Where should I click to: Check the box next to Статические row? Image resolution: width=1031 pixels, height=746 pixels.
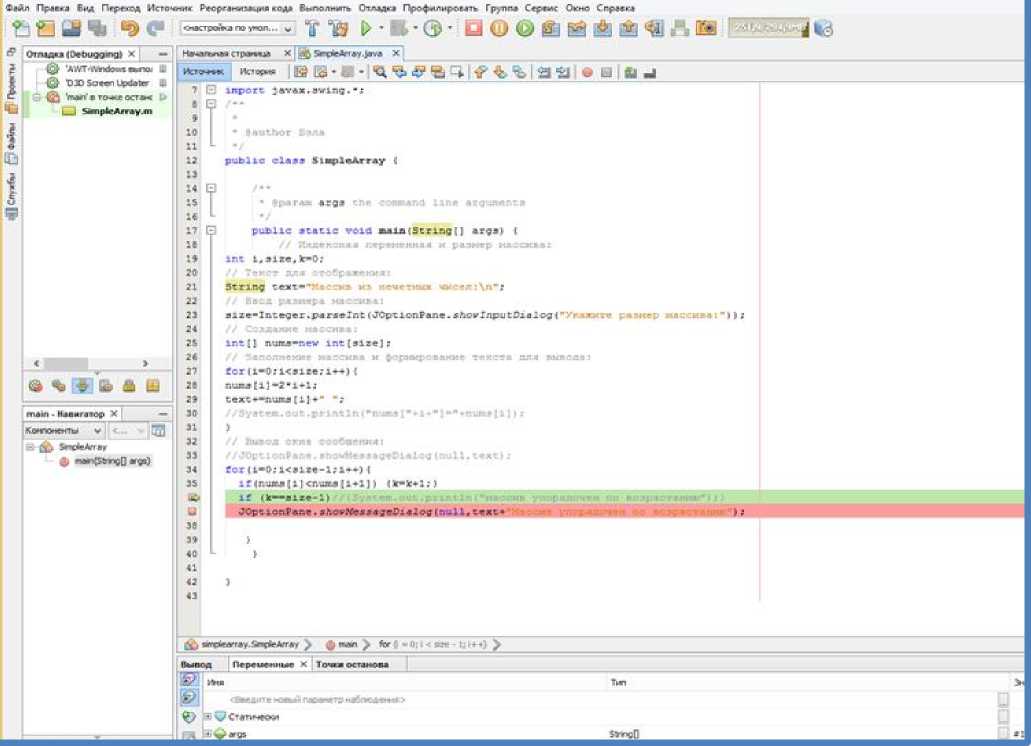(1003, 717)
